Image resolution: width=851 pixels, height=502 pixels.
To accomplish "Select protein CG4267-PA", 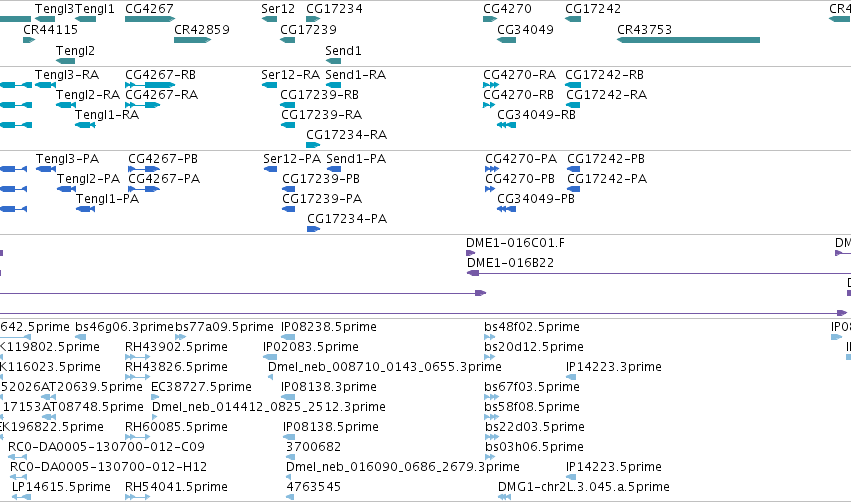I will (x=164, y=179).
